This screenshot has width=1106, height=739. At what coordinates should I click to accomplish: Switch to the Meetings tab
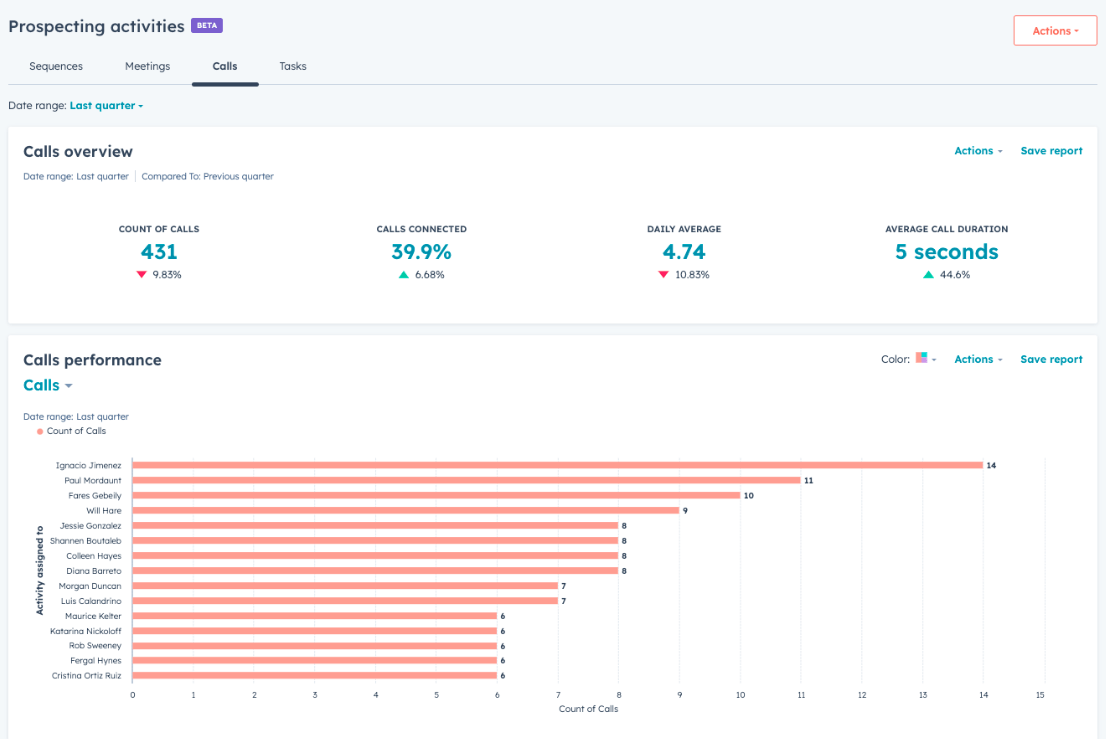(147, 66)
